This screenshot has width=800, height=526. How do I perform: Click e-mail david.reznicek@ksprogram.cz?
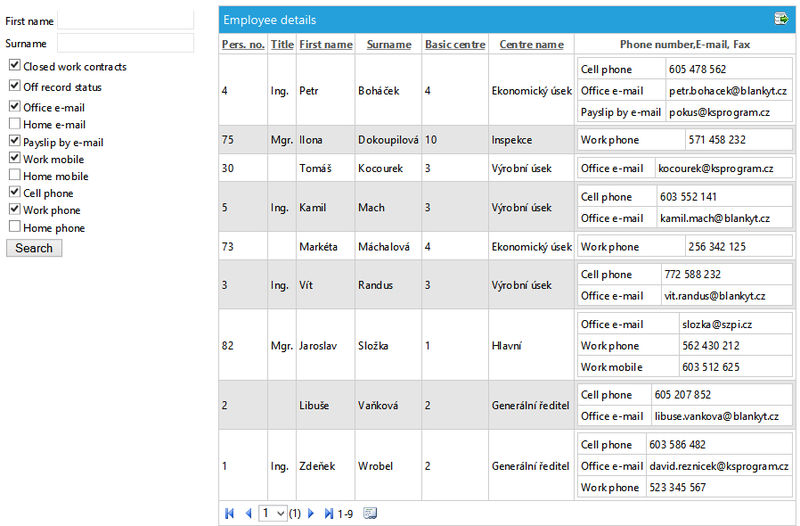pos(718,466)
